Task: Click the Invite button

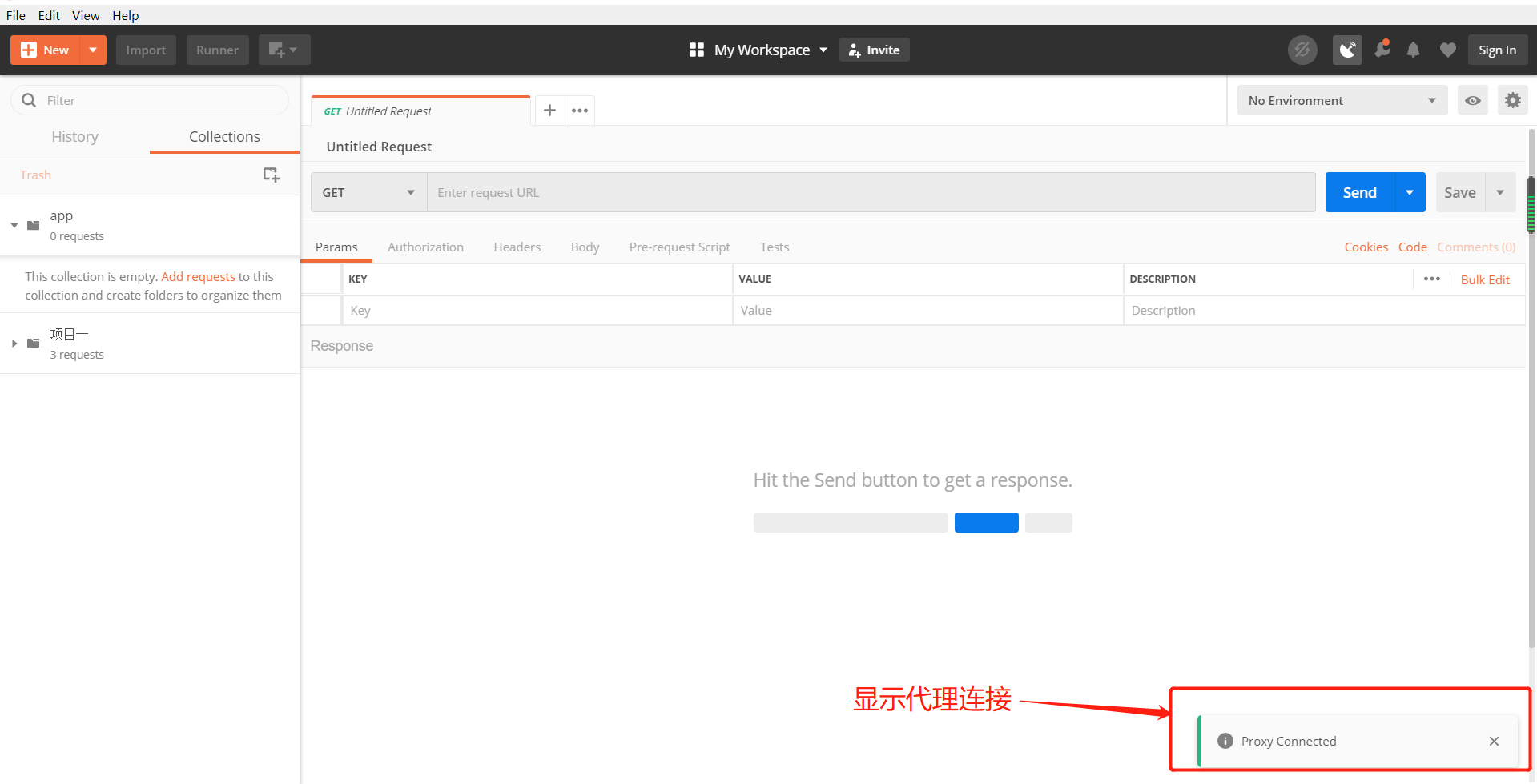Action: [875, 50]
